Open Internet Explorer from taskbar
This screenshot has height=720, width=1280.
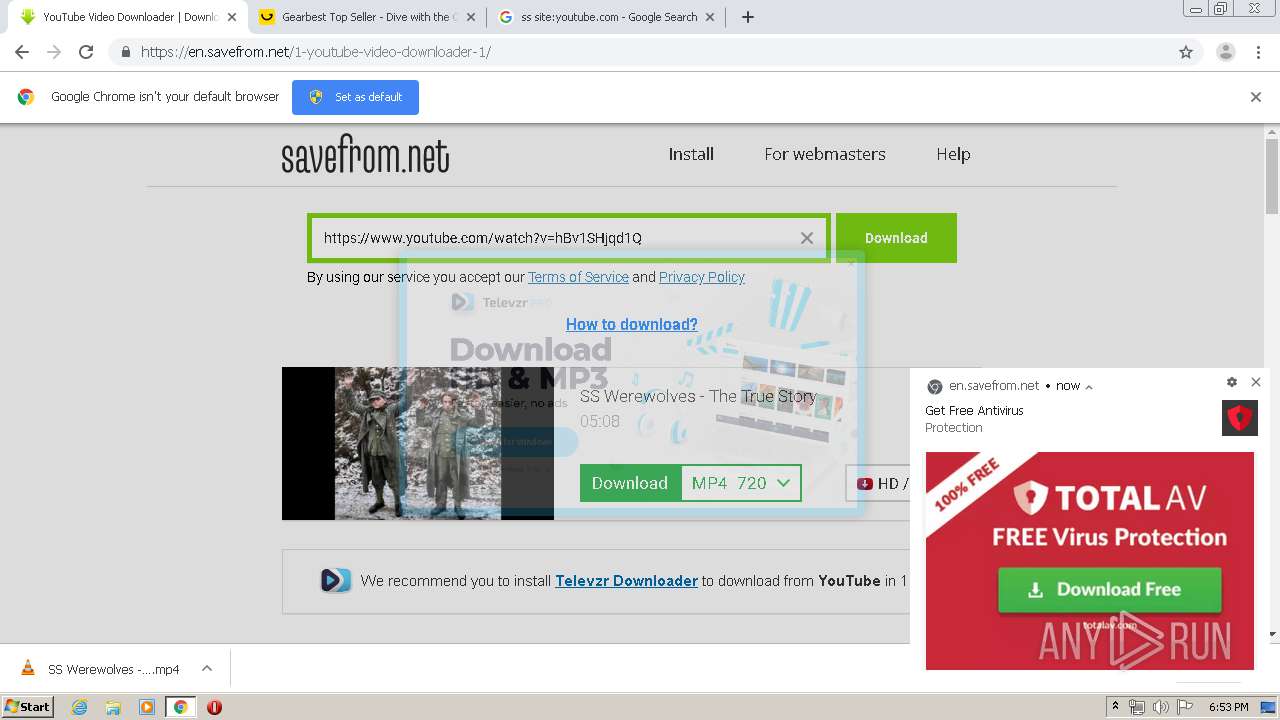(x=79, y=707)
